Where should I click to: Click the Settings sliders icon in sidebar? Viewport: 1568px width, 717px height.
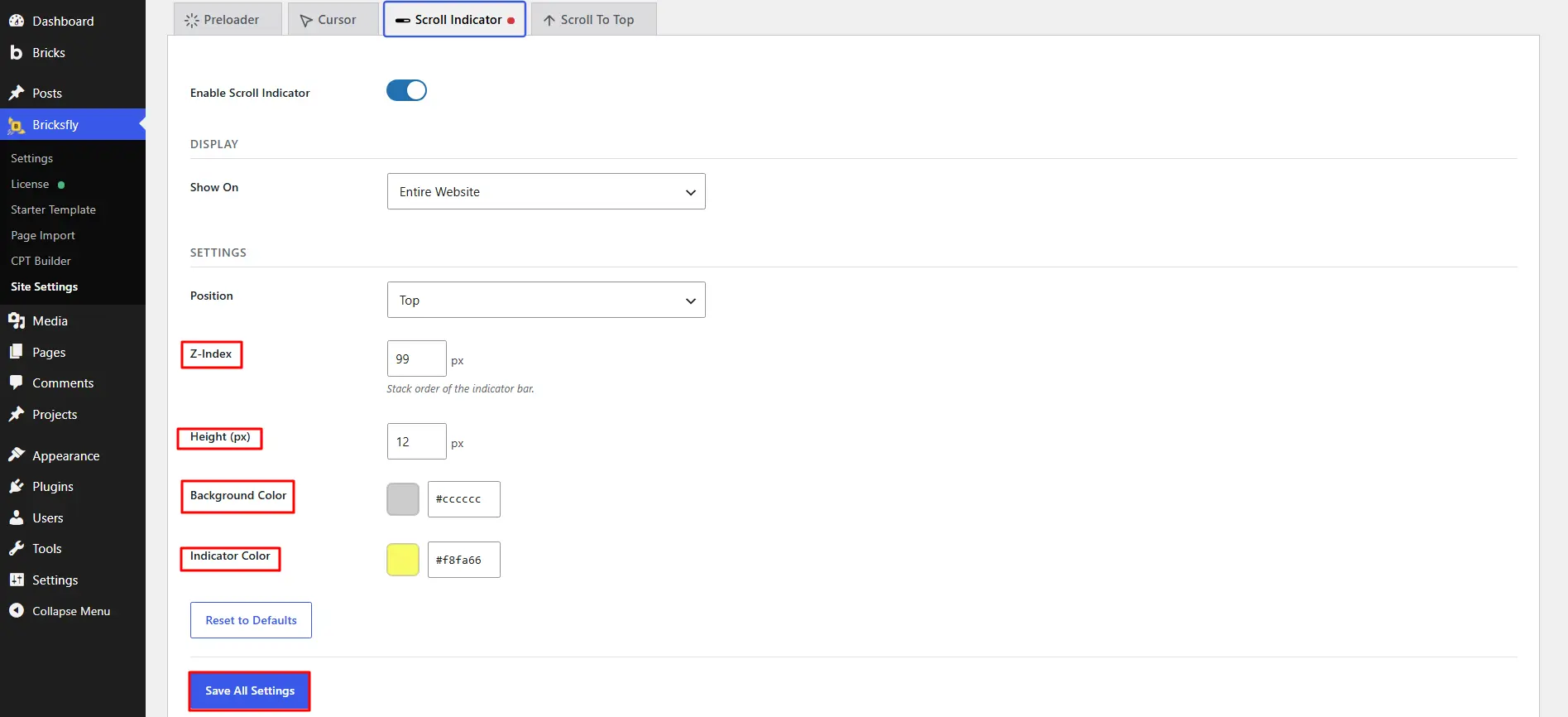tap(17, 580)
